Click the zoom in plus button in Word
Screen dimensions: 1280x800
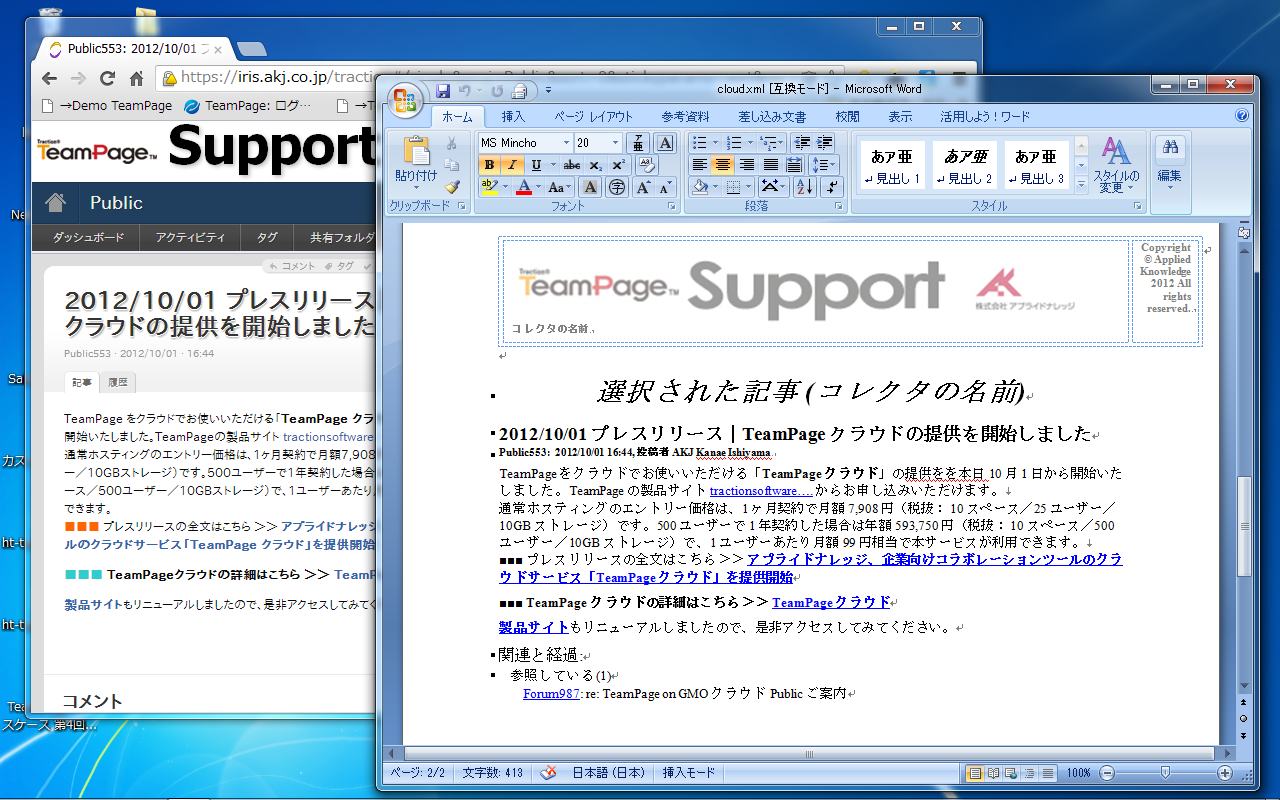click(1225, 773)
